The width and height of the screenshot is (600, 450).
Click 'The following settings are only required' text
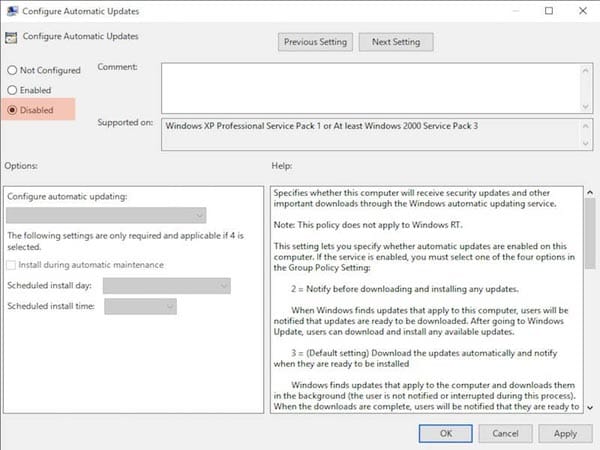click(x=126, y=241)
